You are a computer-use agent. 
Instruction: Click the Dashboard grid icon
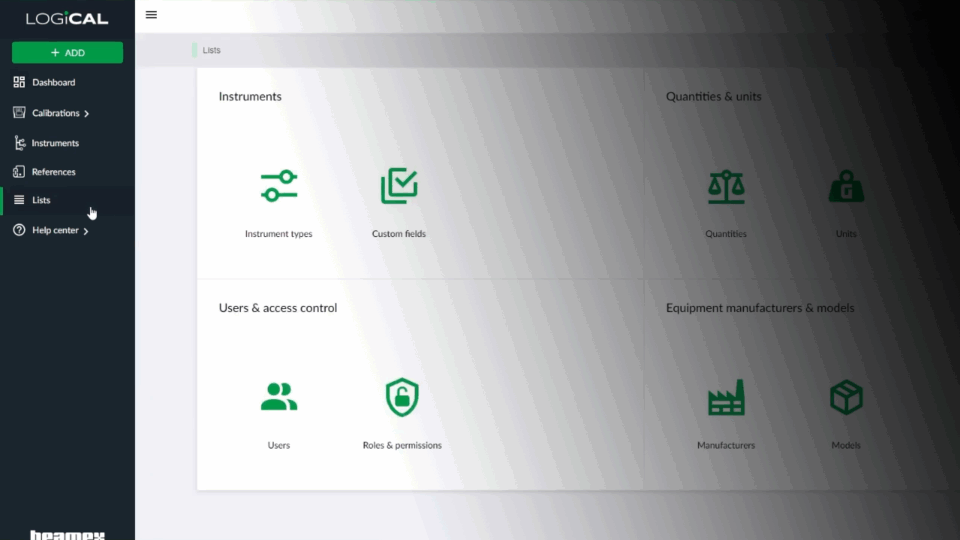[19, 82]
